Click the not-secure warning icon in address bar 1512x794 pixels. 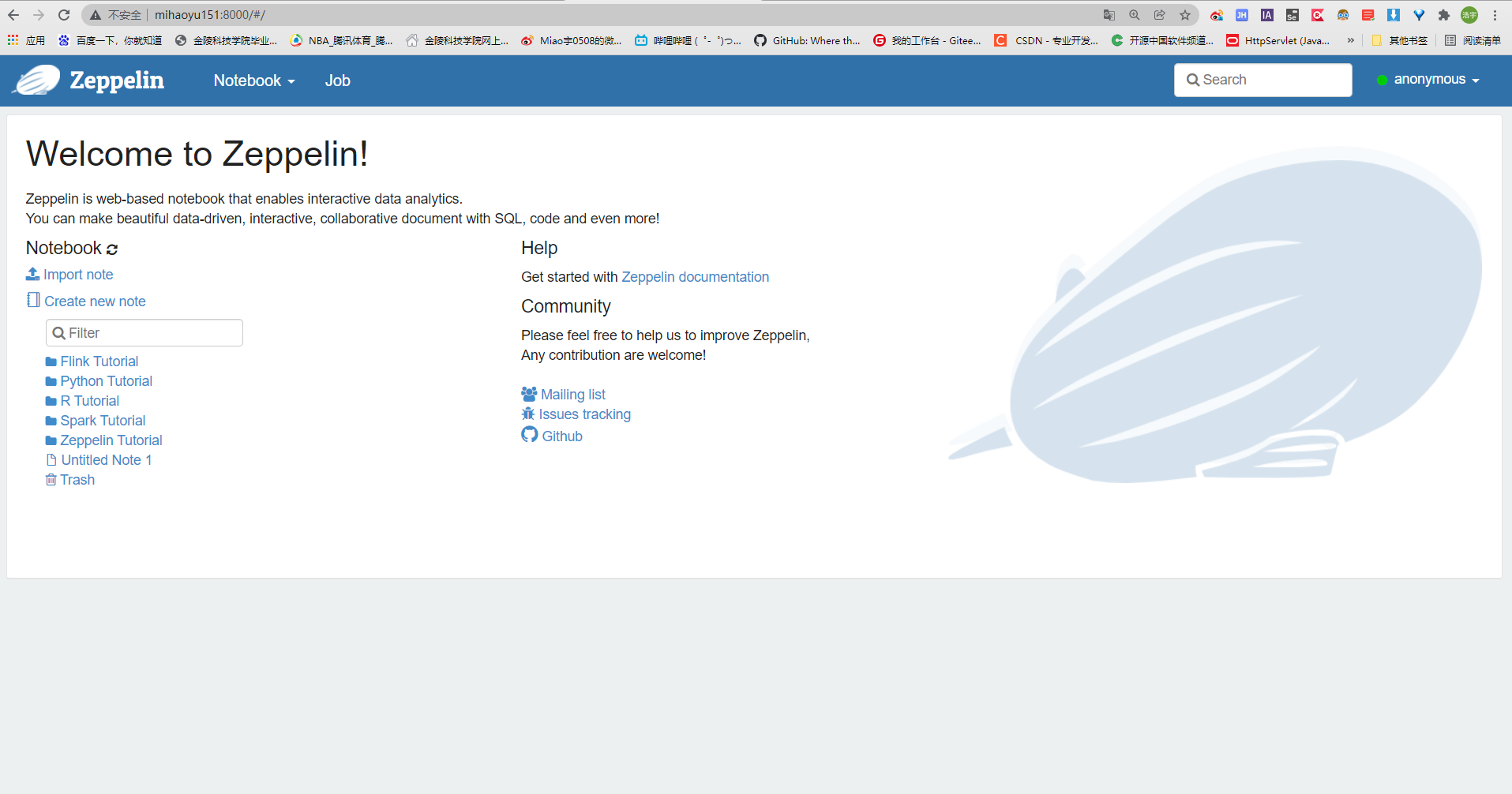point(96,15)
